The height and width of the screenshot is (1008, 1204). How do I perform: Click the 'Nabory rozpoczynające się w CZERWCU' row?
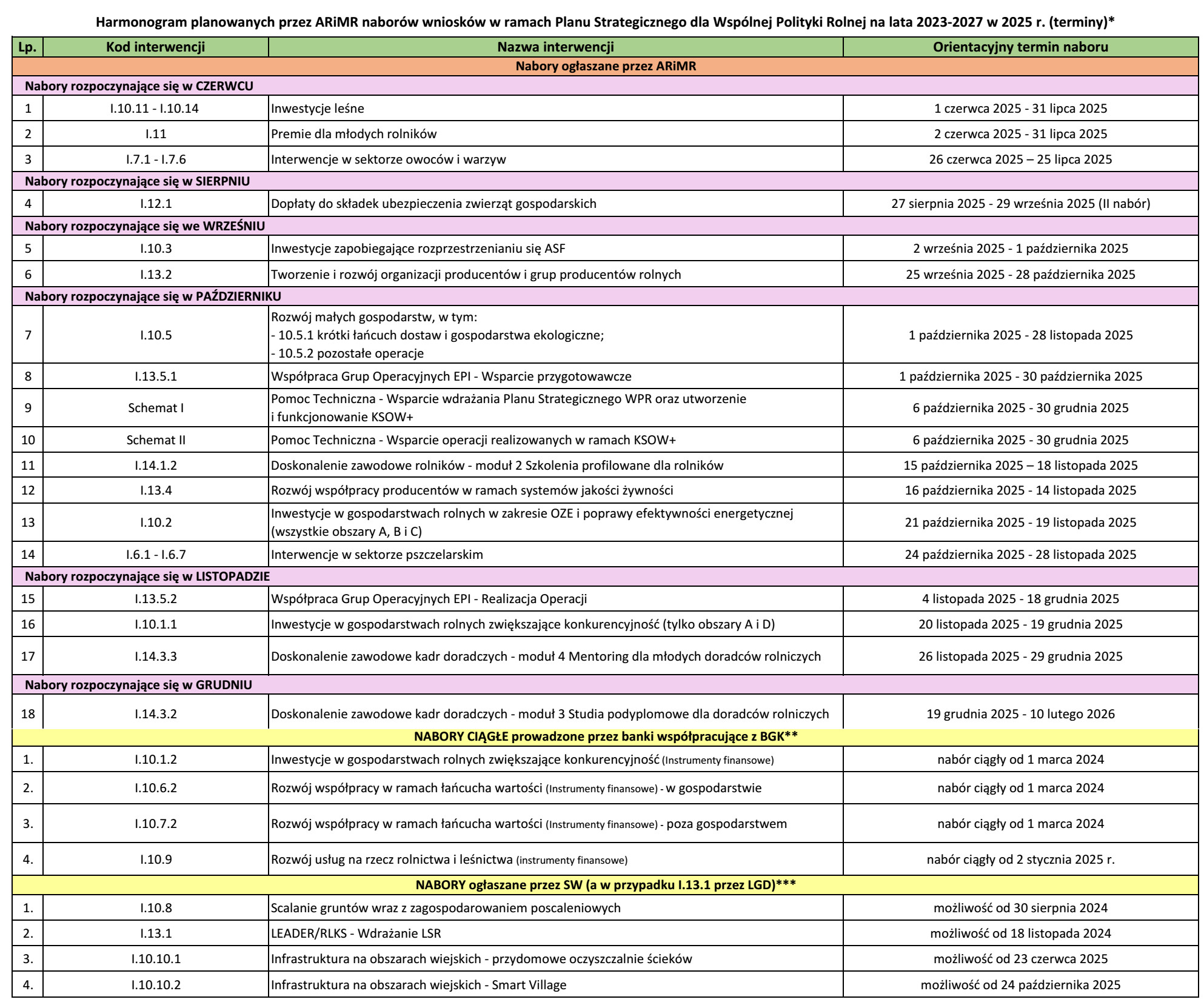[x=139, y=86]
